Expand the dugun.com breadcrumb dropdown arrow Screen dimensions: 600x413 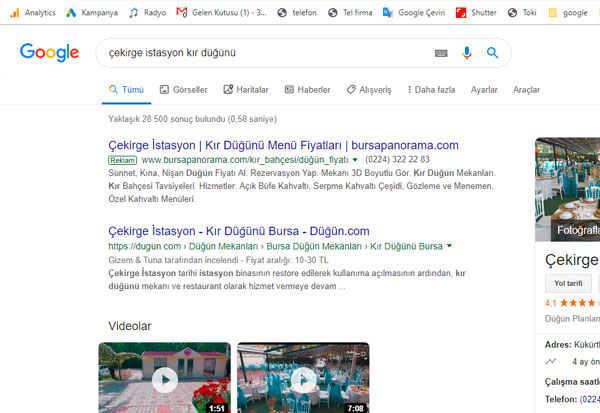tap(449, 246)
